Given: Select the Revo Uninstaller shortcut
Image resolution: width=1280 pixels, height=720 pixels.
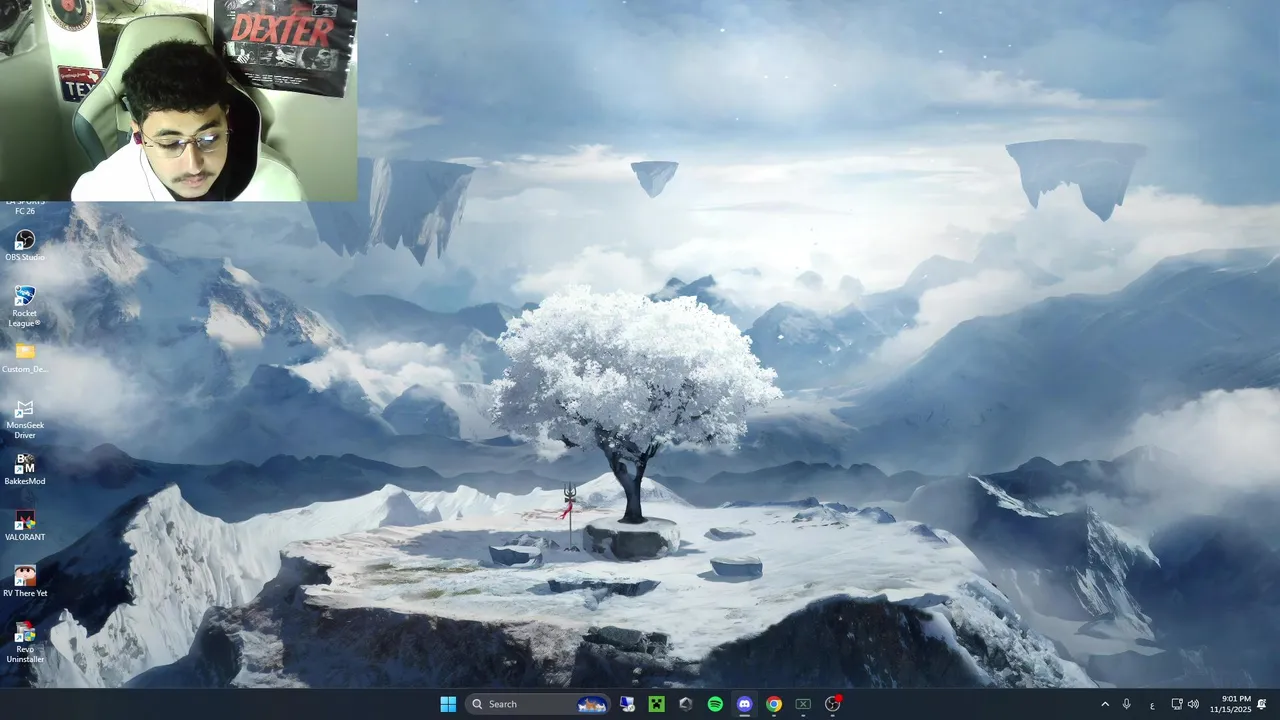Looking at the screenshot, I should click(x=25, y=642).
